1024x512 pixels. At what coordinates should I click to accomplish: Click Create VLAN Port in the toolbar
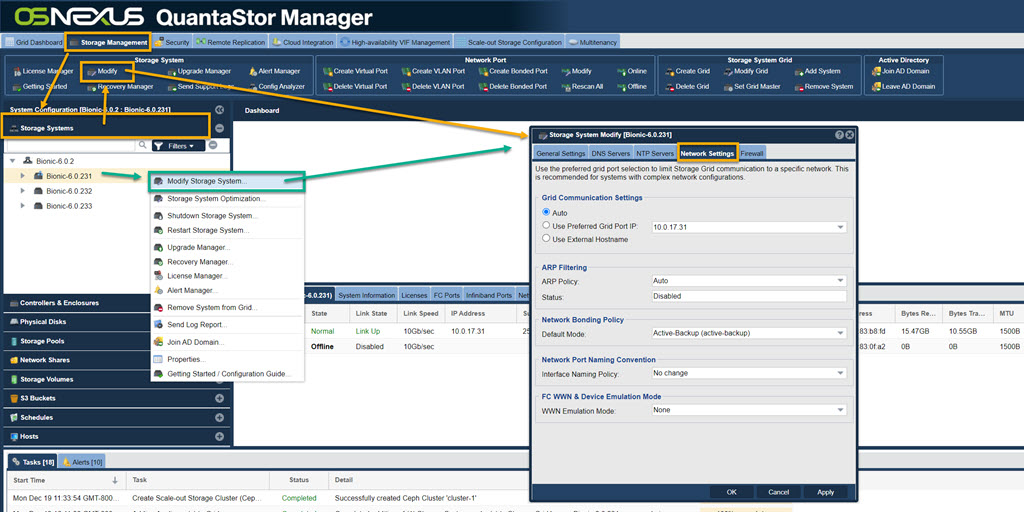coord(434,71)
